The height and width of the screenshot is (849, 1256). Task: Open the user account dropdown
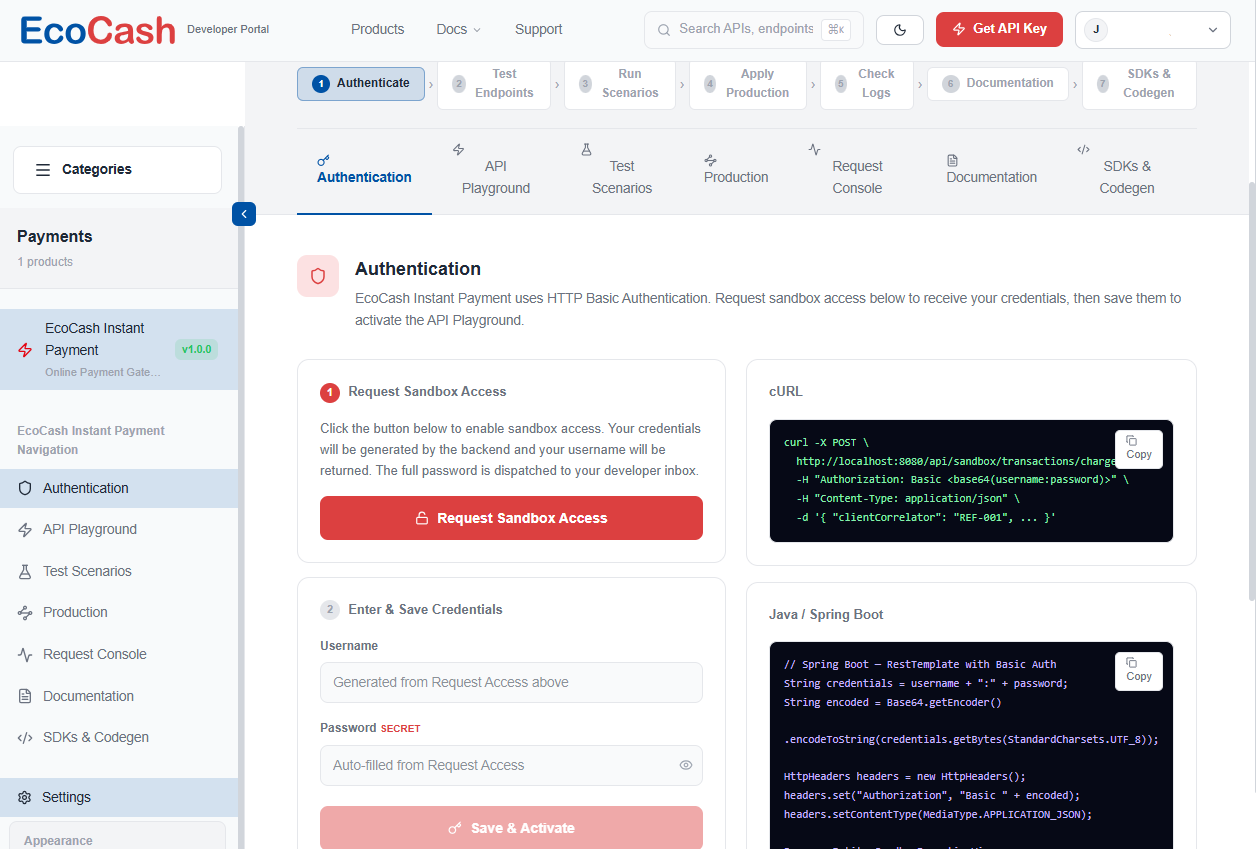pos(1153,30)
